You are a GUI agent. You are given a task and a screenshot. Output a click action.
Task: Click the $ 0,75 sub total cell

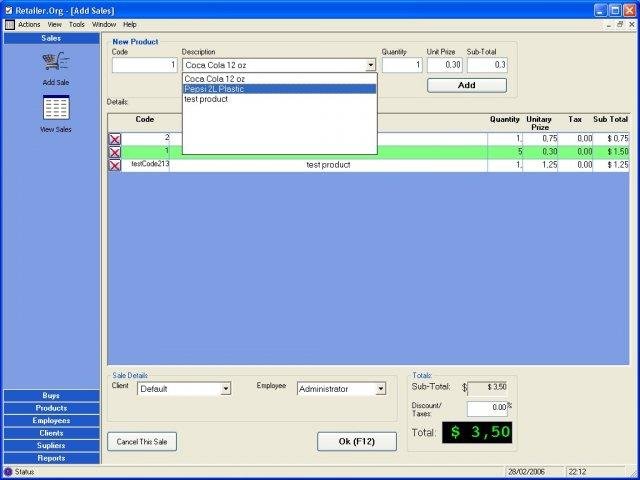click(x=611, y=139)
